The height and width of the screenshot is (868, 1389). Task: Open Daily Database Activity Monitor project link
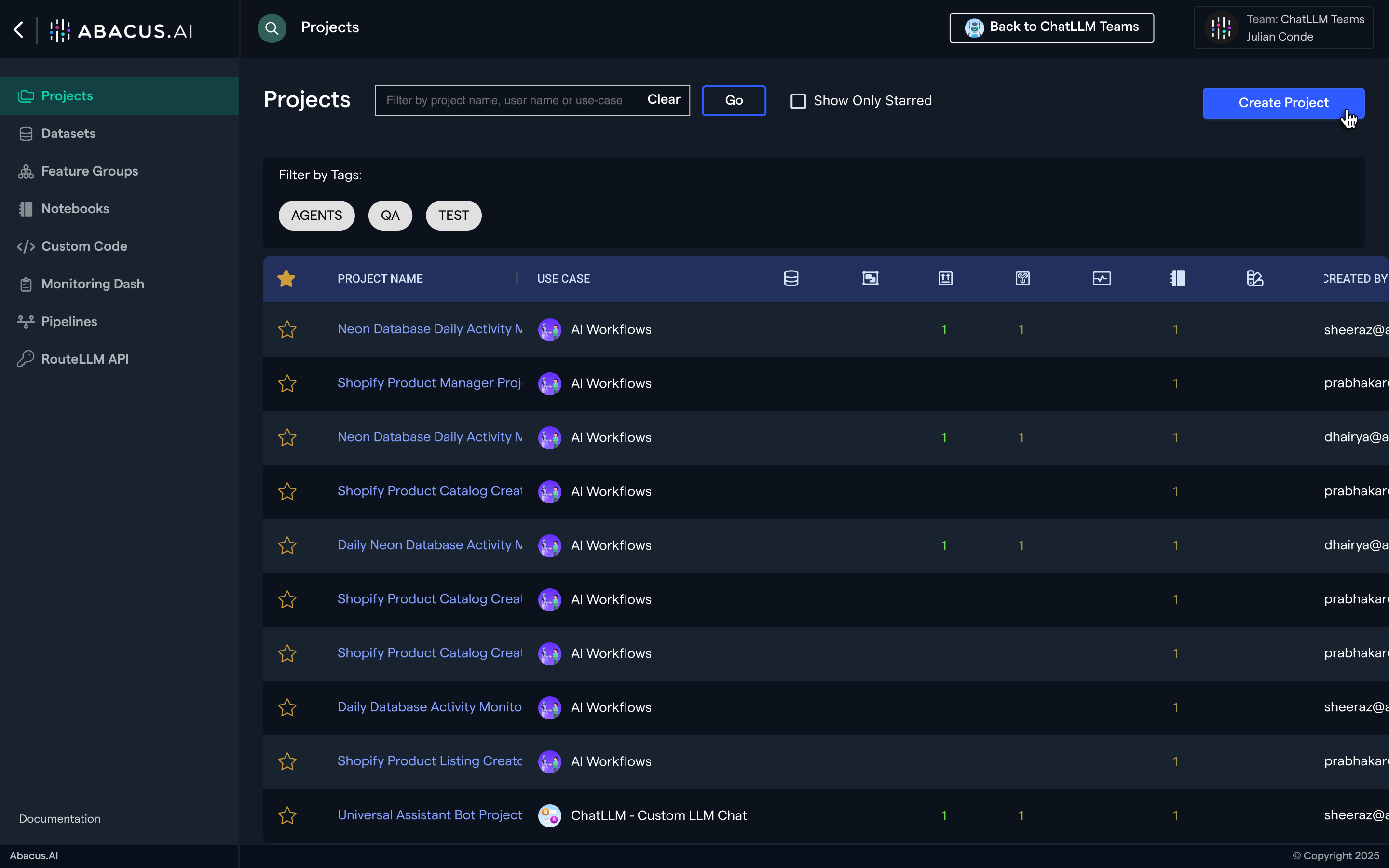point(429,706)
